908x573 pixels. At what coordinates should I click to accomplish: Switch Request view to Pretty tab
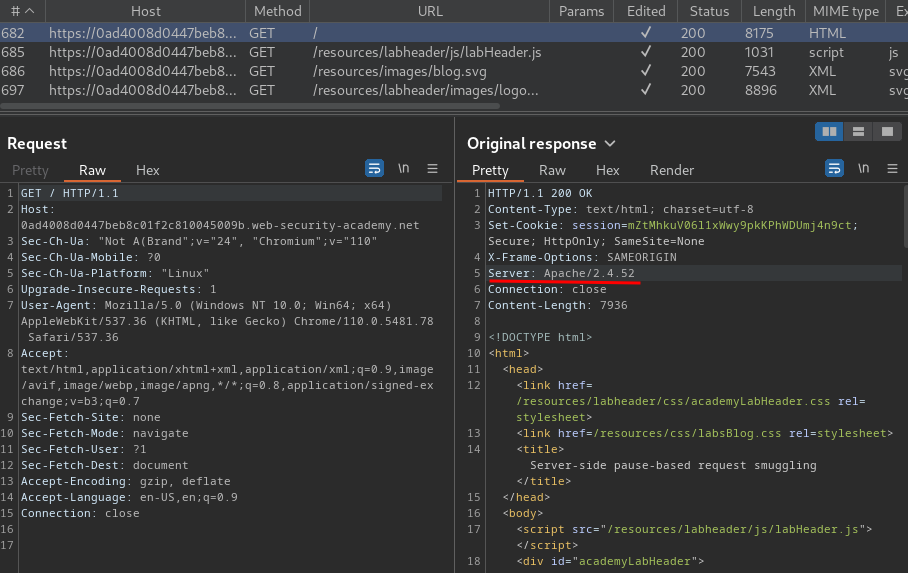pyautogui.click(x=30, y=170)
